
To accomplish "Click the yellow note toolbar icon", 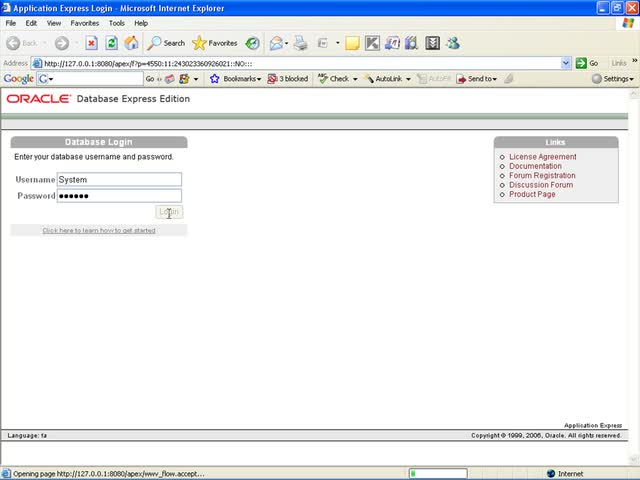I will (x=352, y=43).
